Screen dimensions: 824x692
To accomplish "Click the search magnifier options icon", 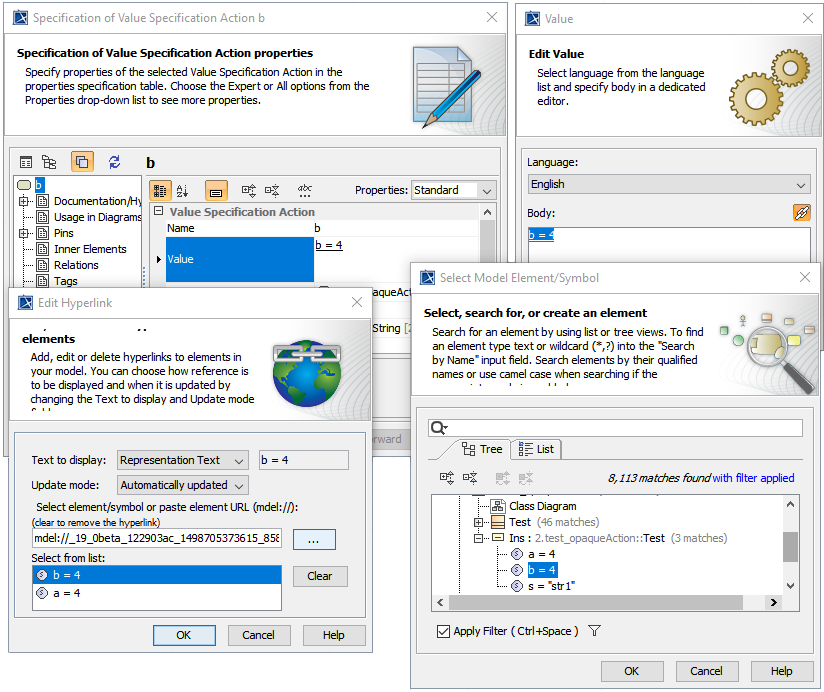I will 439,428.
